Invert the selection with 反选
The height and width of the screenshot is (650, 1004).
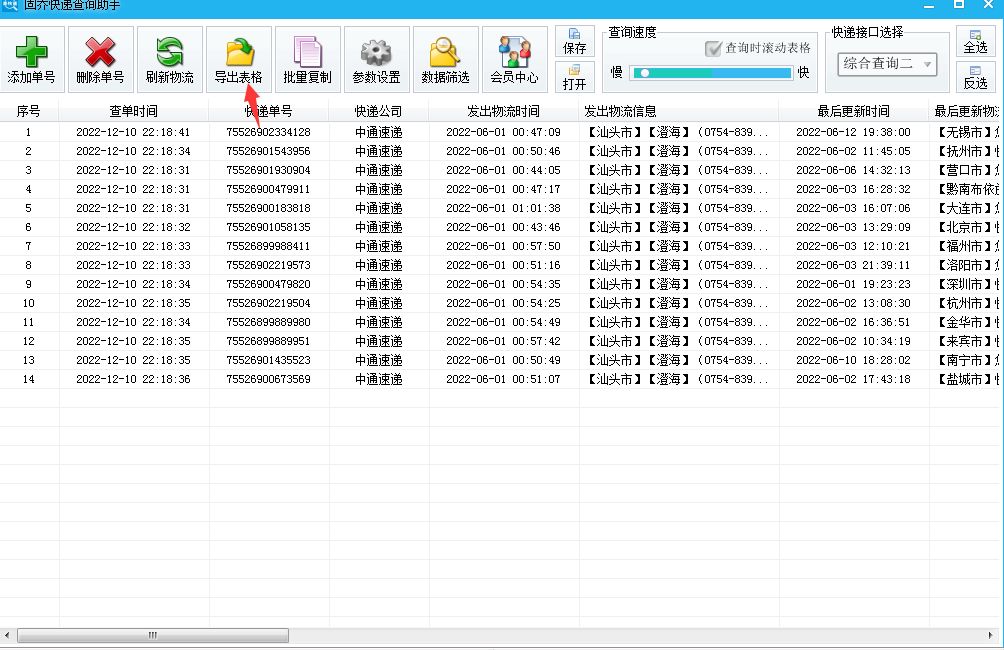pyautogui.click(x=975, y=77)
